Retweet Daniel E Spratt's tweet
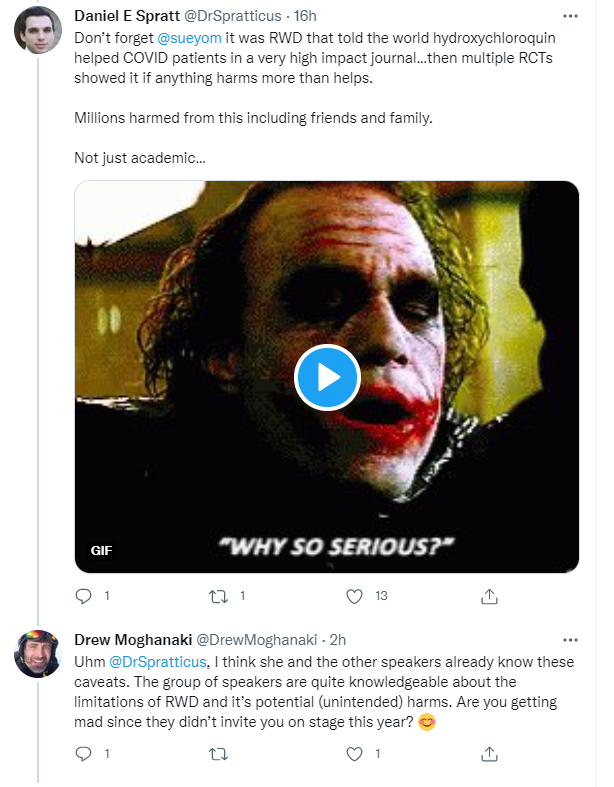Screen dimensions: 614x787 [x=218, y=596]
